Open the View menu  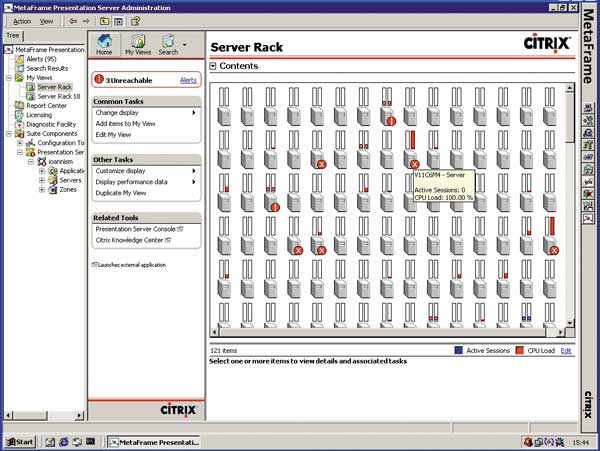[x=46, y=21]
